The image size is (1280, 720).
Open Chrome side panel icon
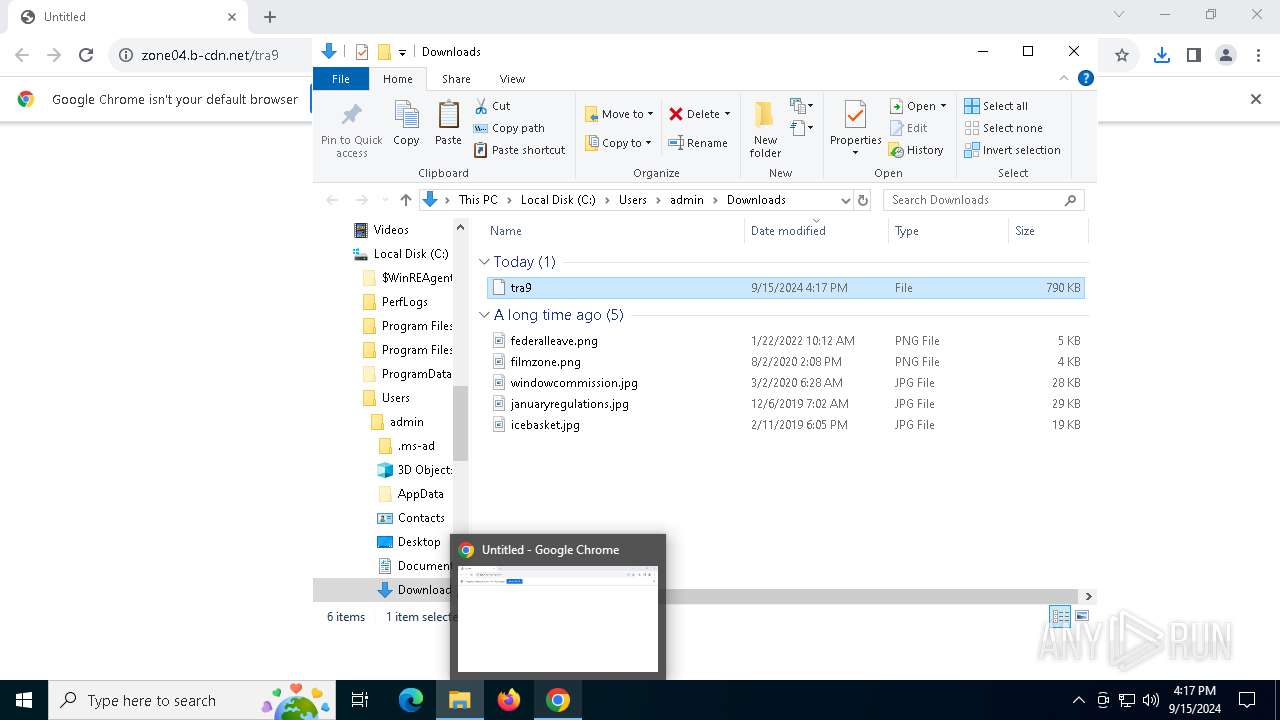[1194, 55]
